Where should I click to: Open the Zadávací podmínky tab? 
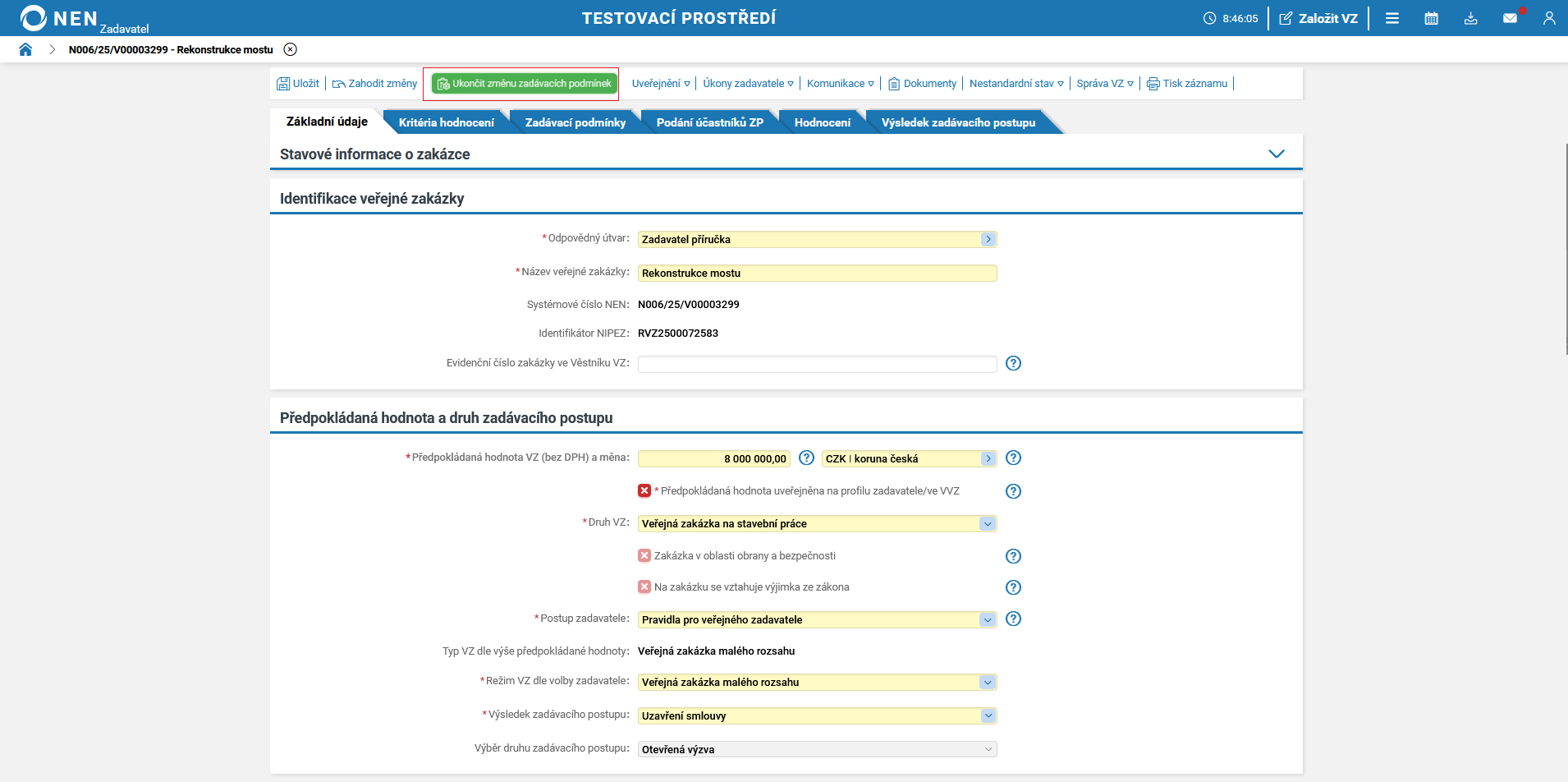coord(575,122)
